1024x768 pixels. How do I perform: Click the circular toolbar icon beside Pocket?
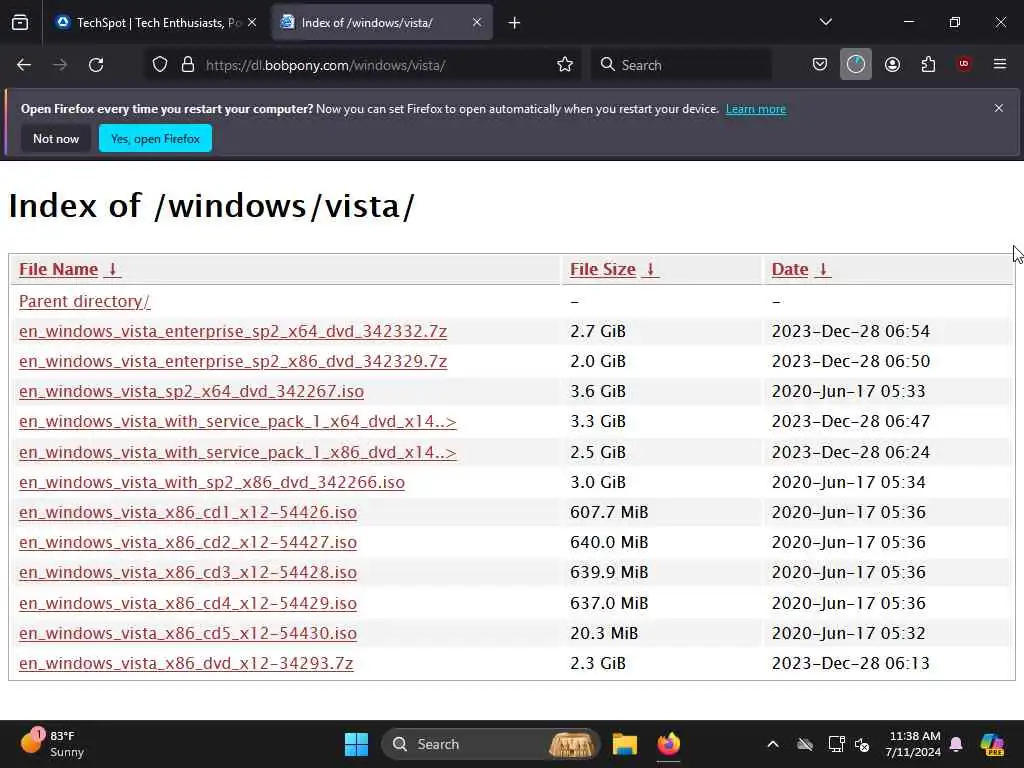click(856, 65)
